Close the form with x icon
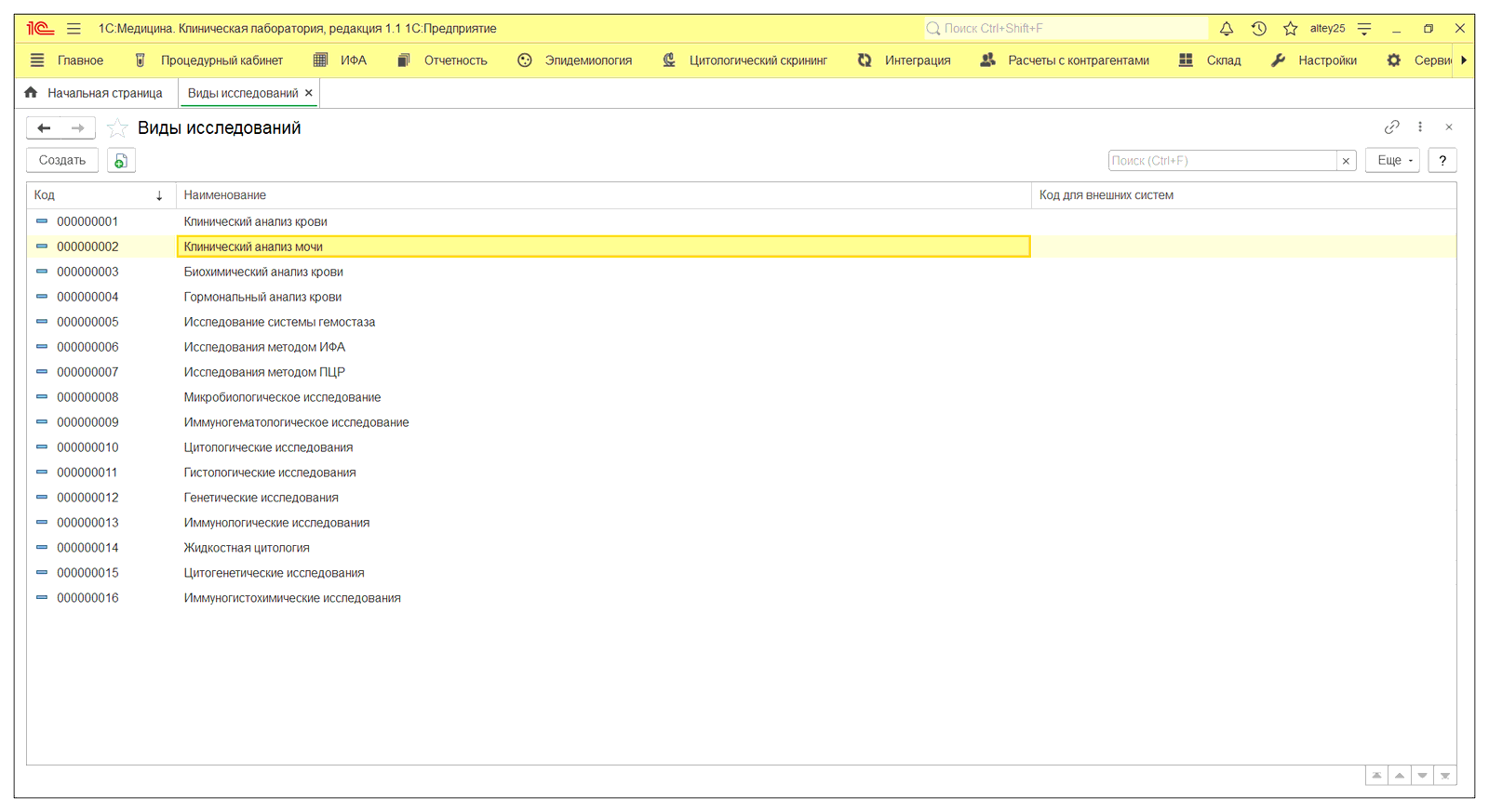 1449,126
